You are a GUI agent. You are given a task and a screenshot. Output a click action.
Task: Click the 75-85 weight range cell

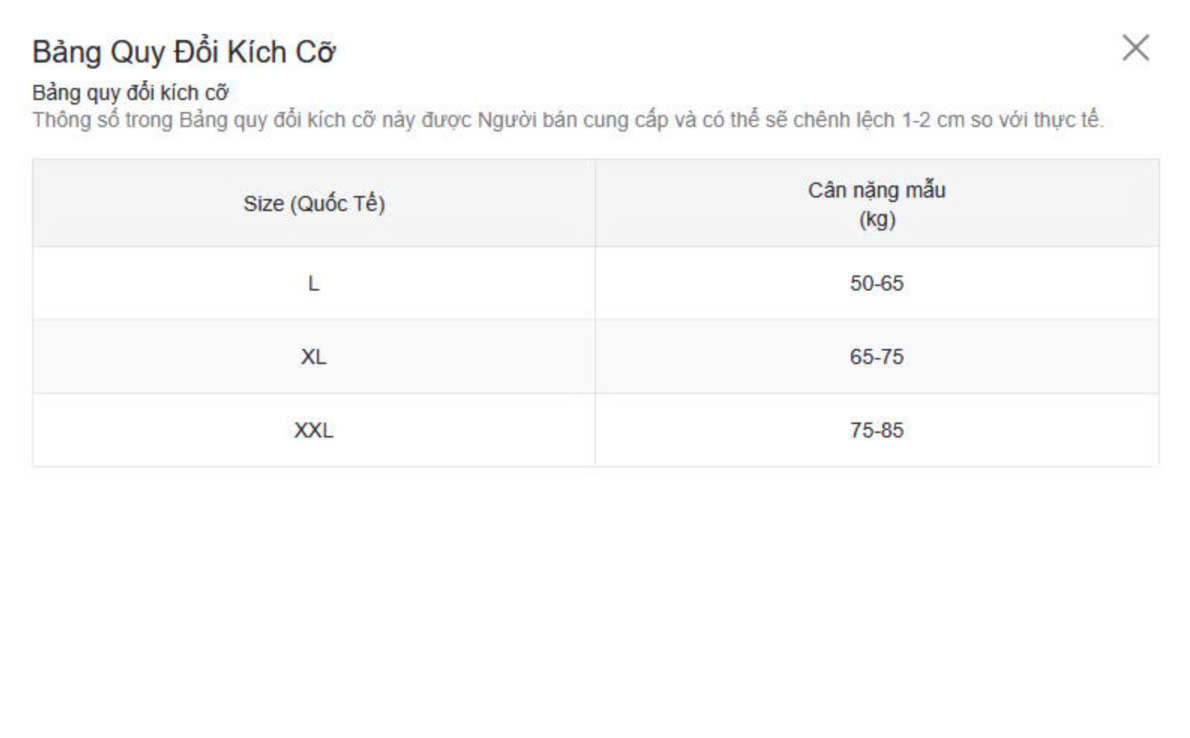(877, 431)
